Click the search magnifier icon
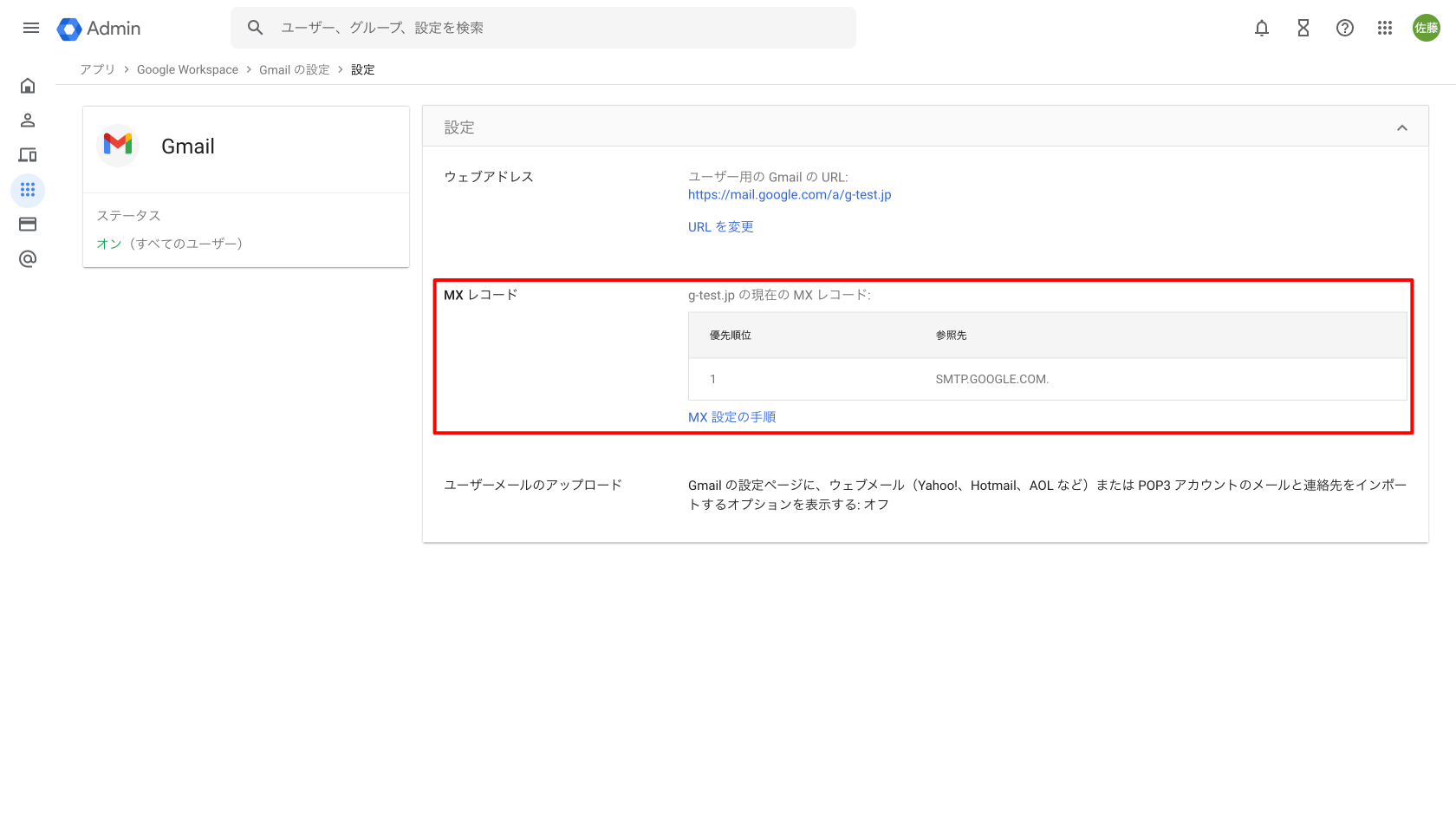This screenshot has width=1456, height=835. click(x=255, y=28)
